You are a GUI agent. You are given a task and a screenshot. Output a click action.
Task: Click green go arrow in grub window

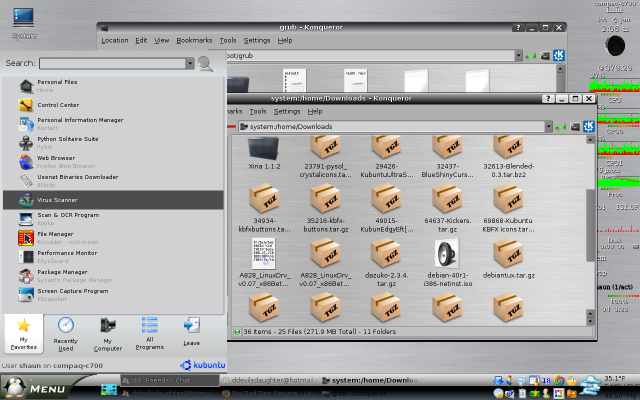(x=531, y=56)
